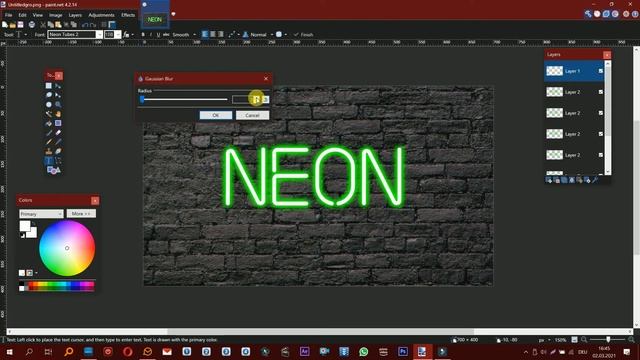Set text alignment to left

click(x=205, y=35)
